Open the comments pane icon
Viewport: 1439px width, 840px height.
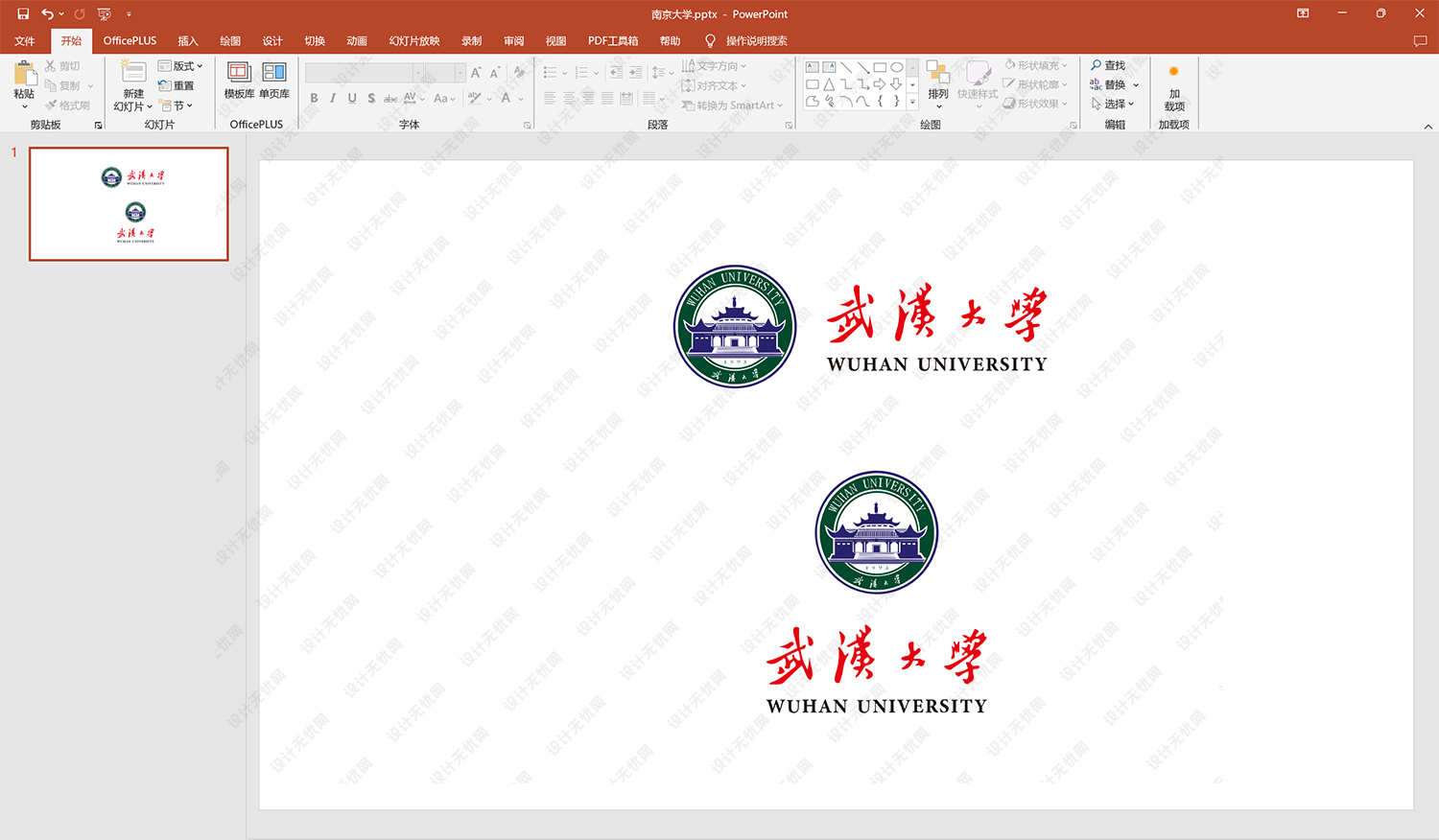point(1420,41)
